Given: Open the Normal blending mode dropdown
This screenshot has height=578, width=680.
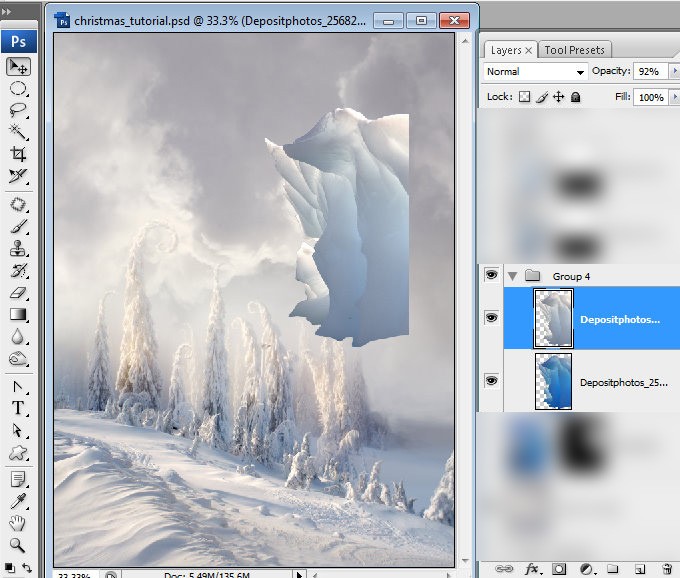Looking at the screenshot, I should 536,72.
